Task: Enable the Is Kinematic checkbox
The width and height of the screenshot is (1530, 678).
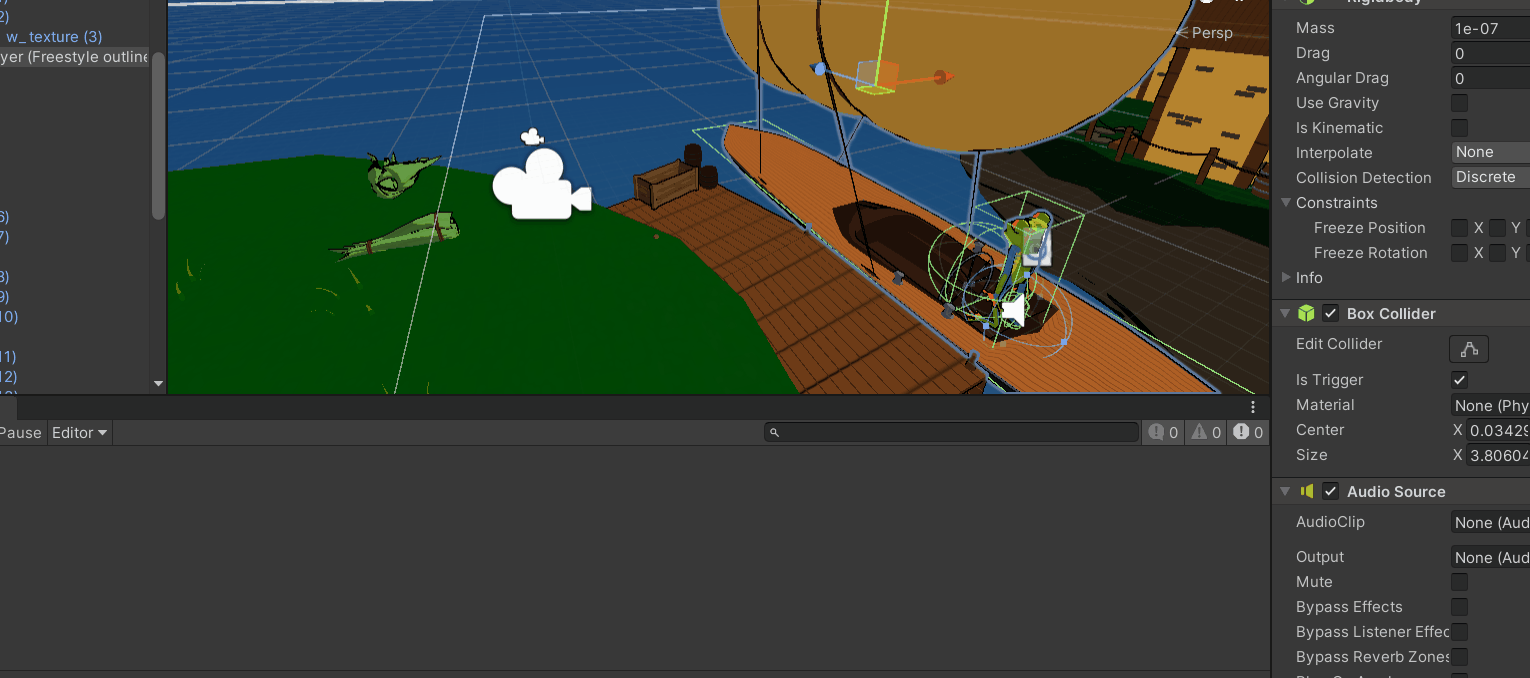Action: 1460,128
